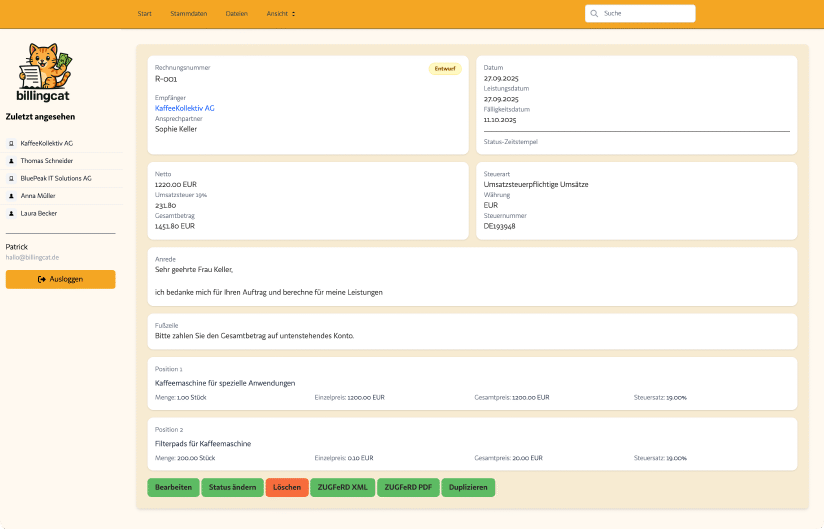Image resolution: width=824 pixels, height=529 pixels.
Task: Go to the Dateien menu item
Action: pyautogui.click(x=237, y=14)
